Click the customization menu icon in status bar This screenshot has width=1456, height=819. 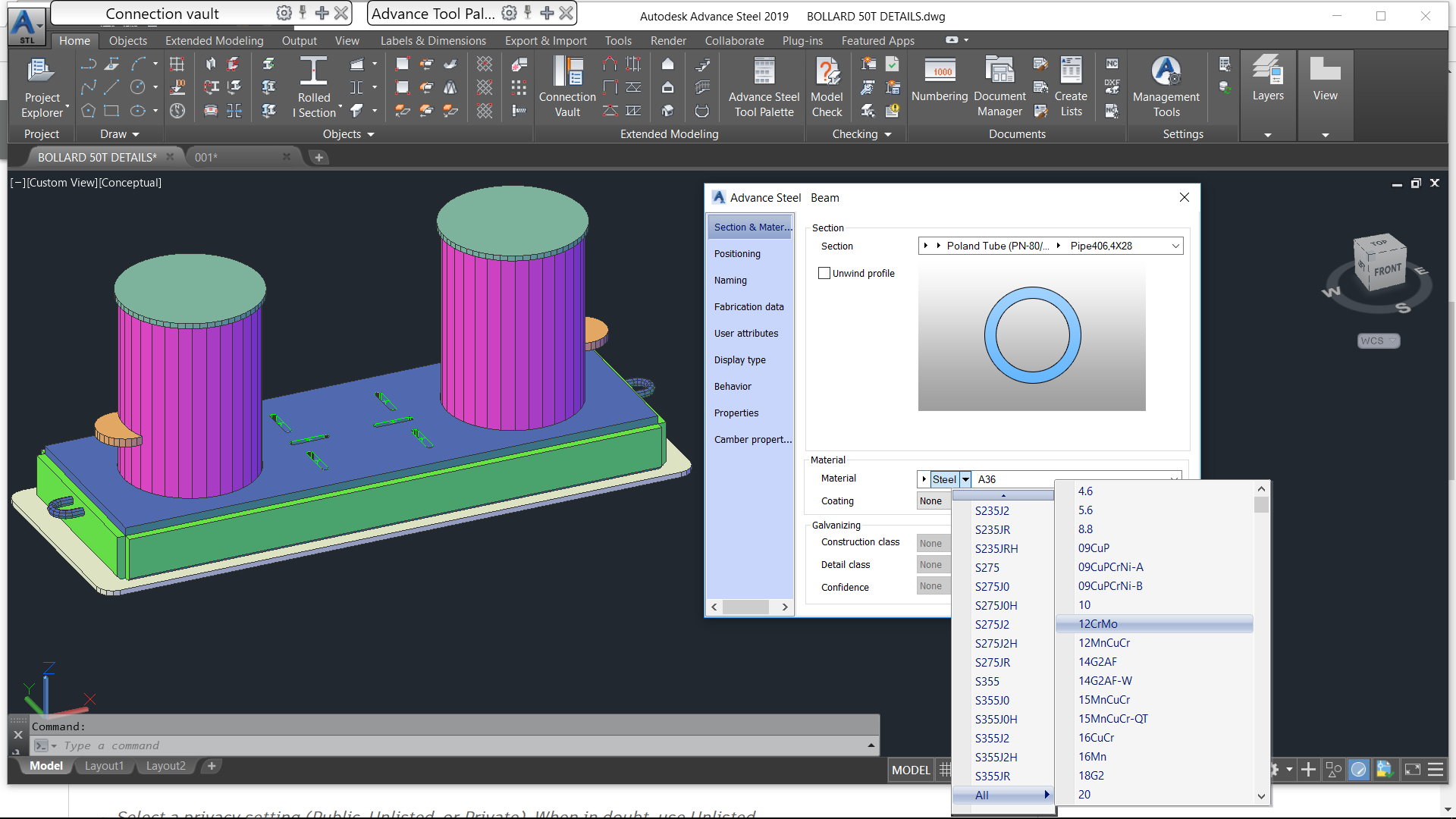pyautogui.click(x=1436, y=770)
